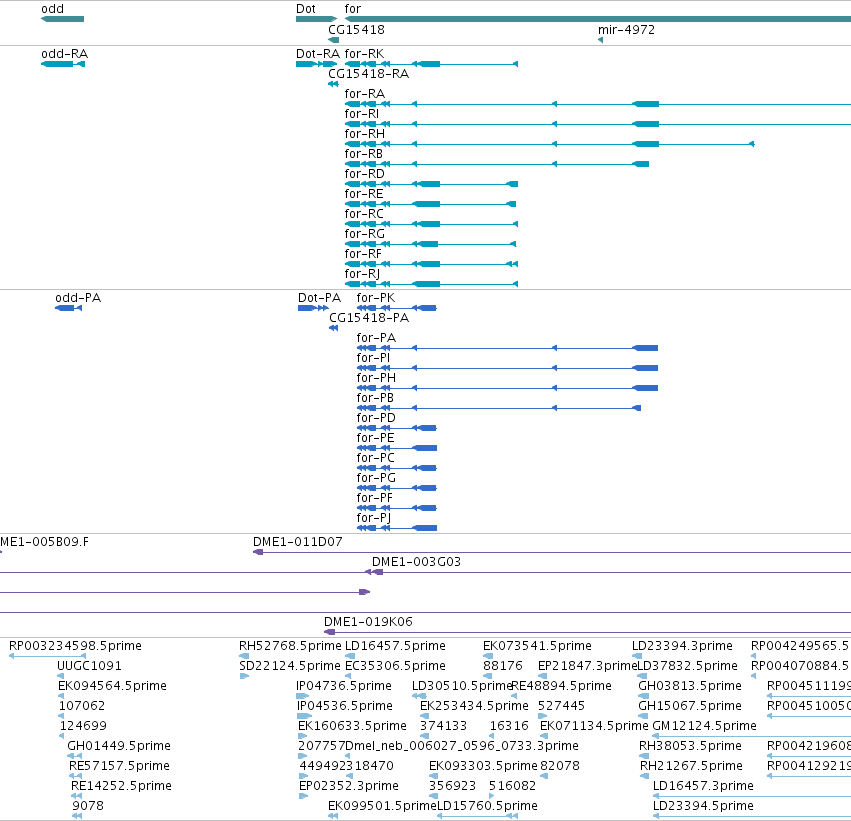The width and height of the screenshot is (851, 821).
Task: Click the for-RI transcript label
Action: pyautogui.click(x=361, y=114)
